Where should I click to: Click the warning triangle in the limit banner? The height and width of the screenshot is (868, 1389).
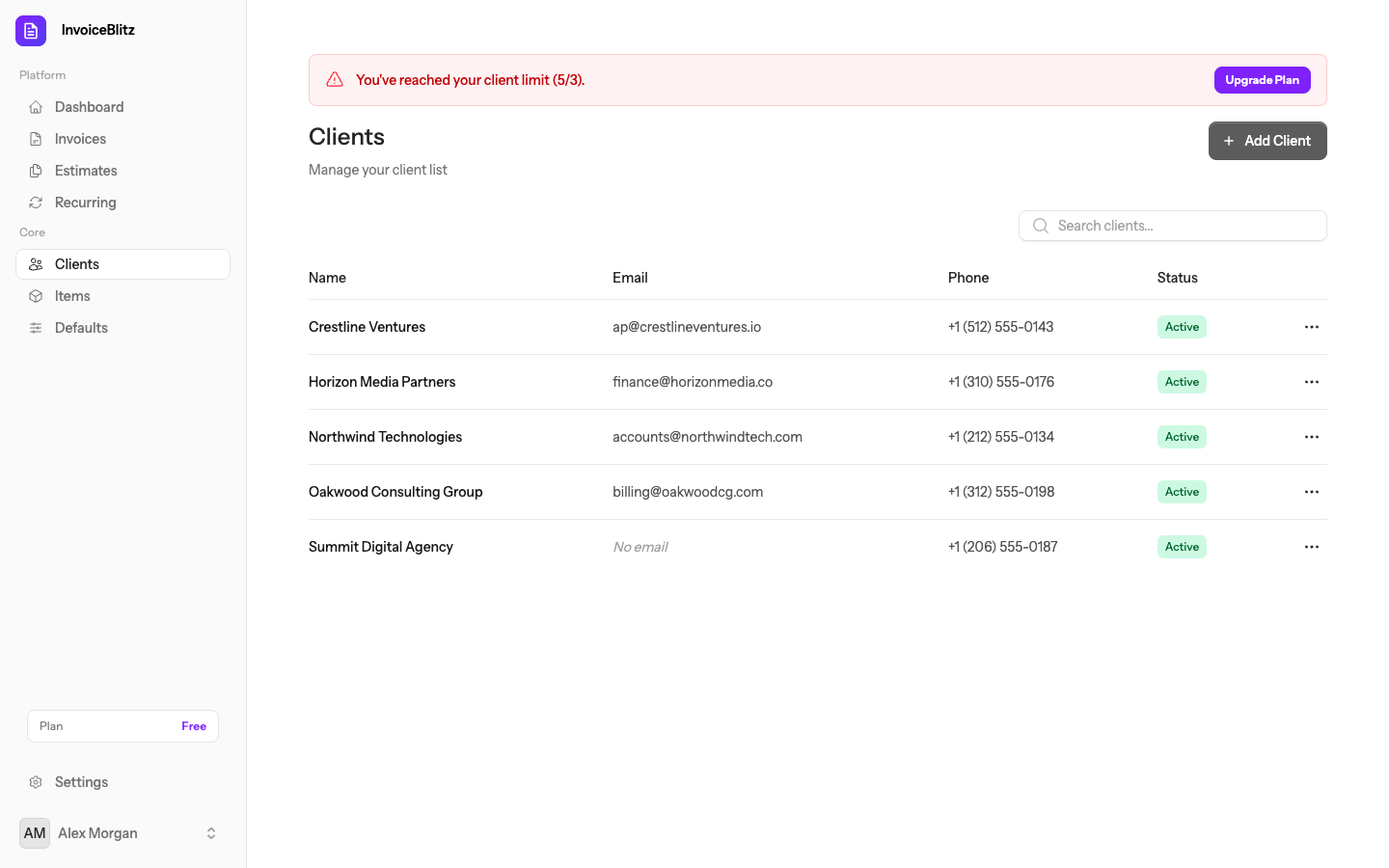(x=334, y=79)
